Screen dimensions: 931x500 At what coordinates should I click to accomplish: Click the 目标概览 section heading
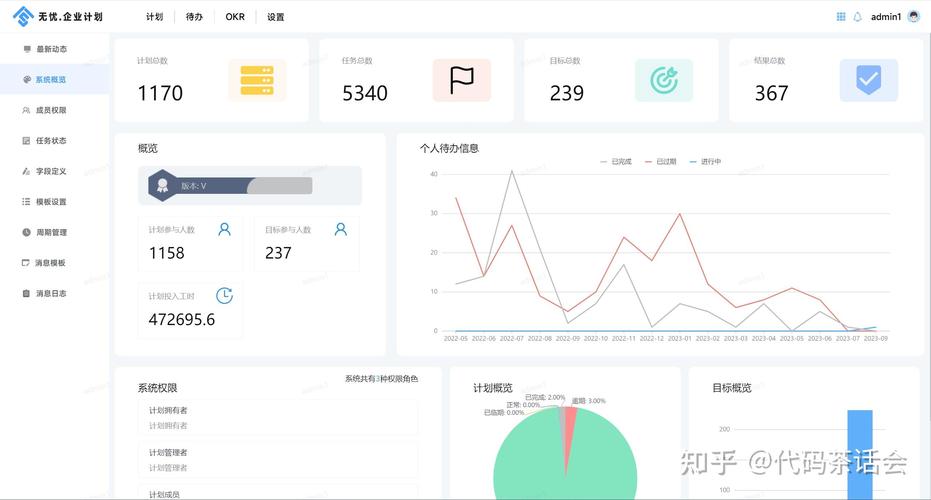(x=732, y=388)
